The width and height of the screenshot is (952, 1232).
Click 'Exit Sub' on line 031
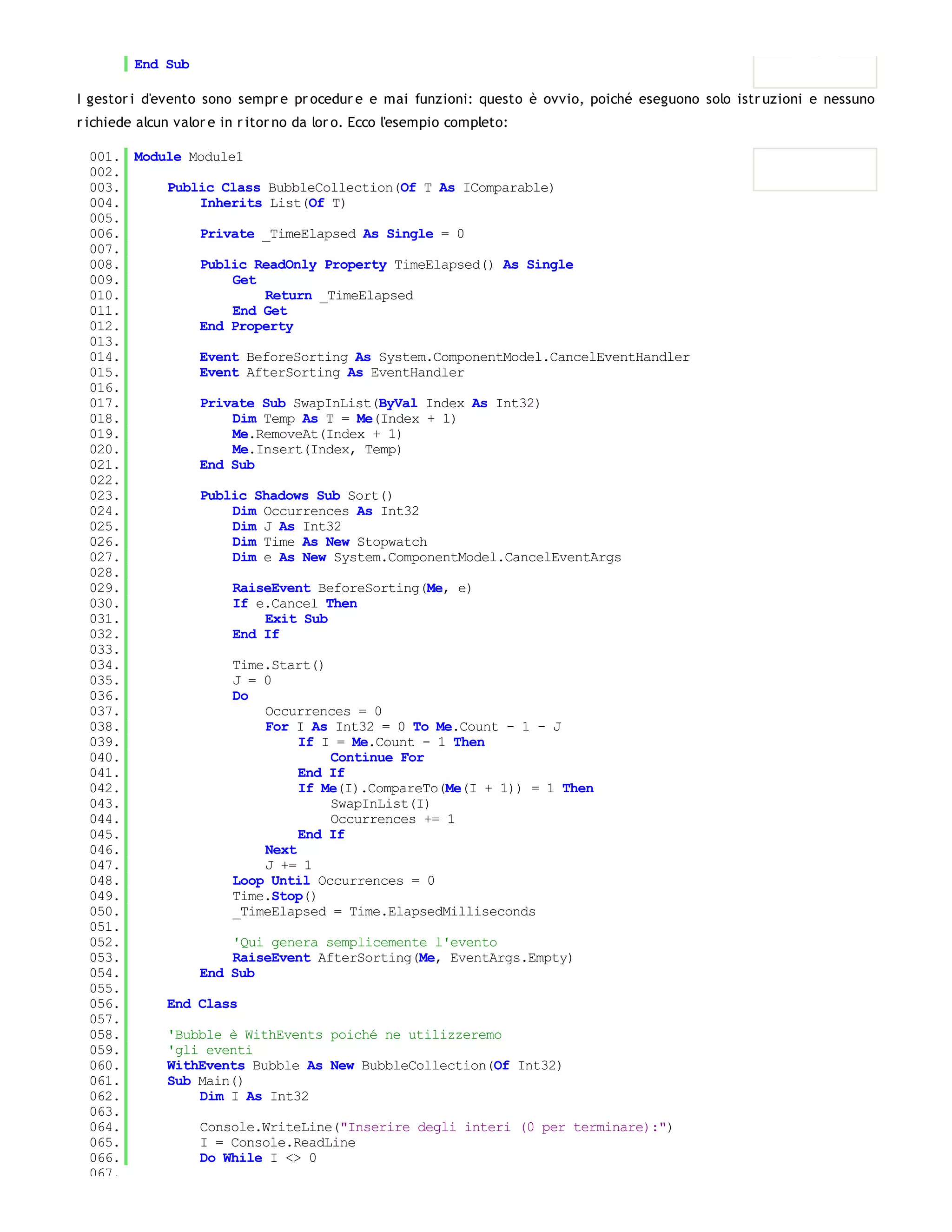tap(296, 619)
